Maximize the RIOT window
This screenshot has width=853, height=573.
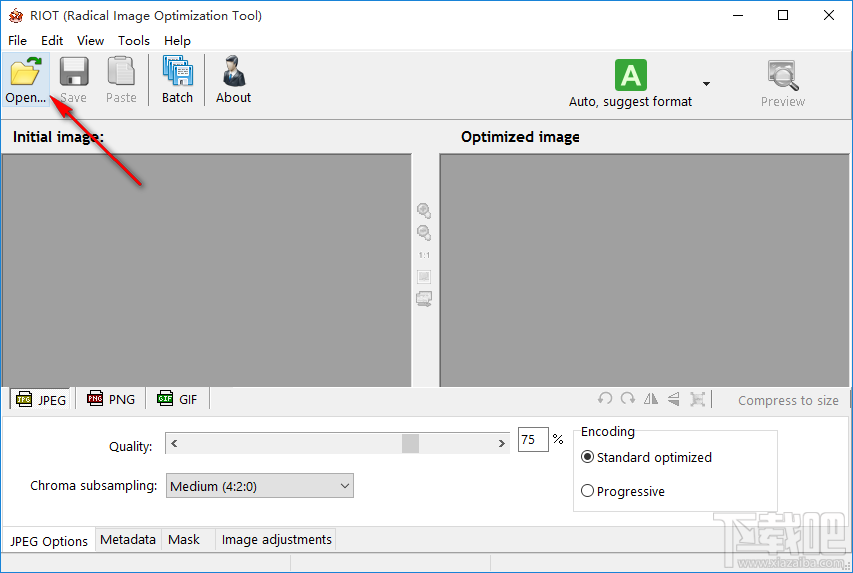click(783, 16)
